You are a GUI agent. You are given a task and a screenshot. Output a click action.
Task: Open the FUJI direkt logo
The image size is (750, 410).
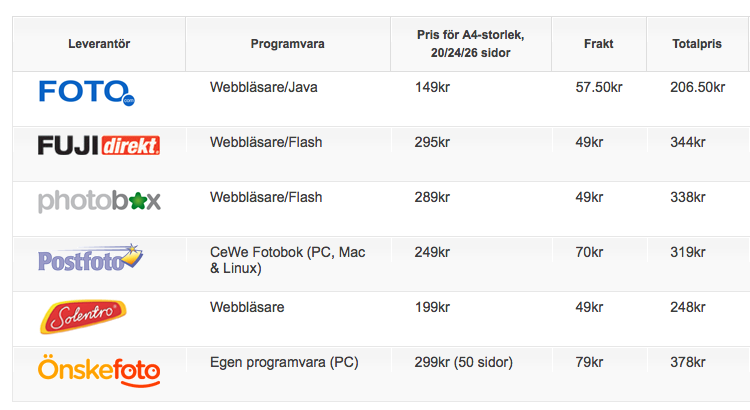click(98, 145)
